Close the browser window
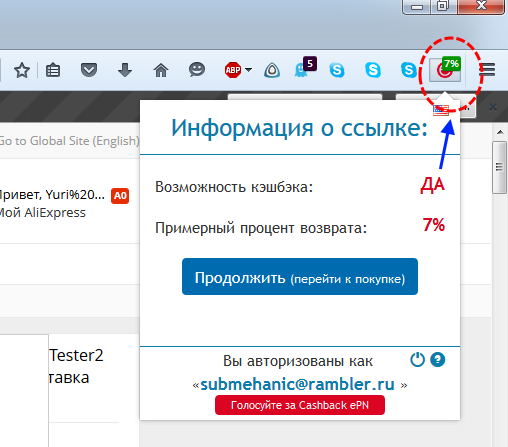Image resolution: width=508 pixels, height=447 pixels. [481, 6]
